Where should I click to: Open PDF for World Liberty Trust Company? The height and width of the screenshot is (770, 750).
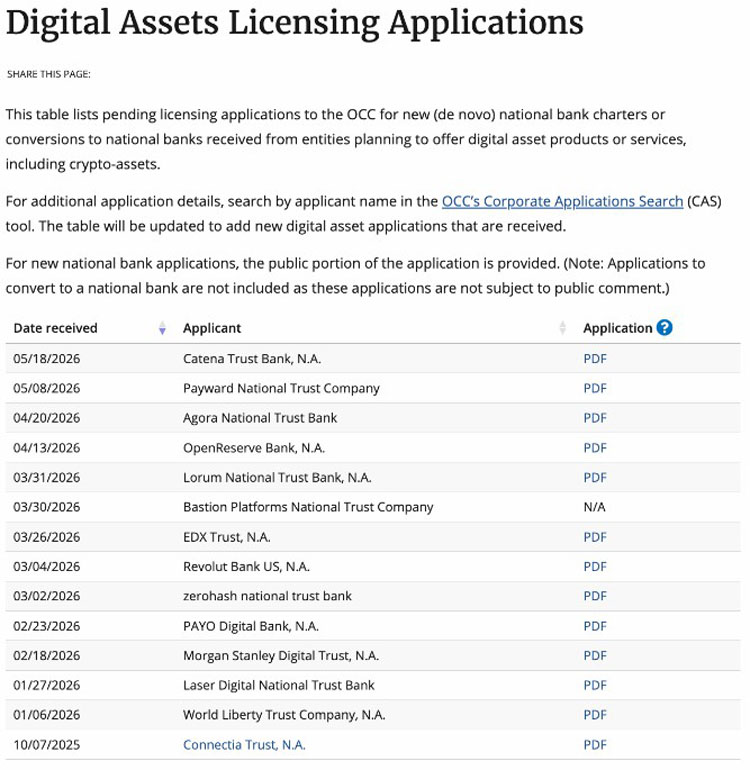point(595,715)
